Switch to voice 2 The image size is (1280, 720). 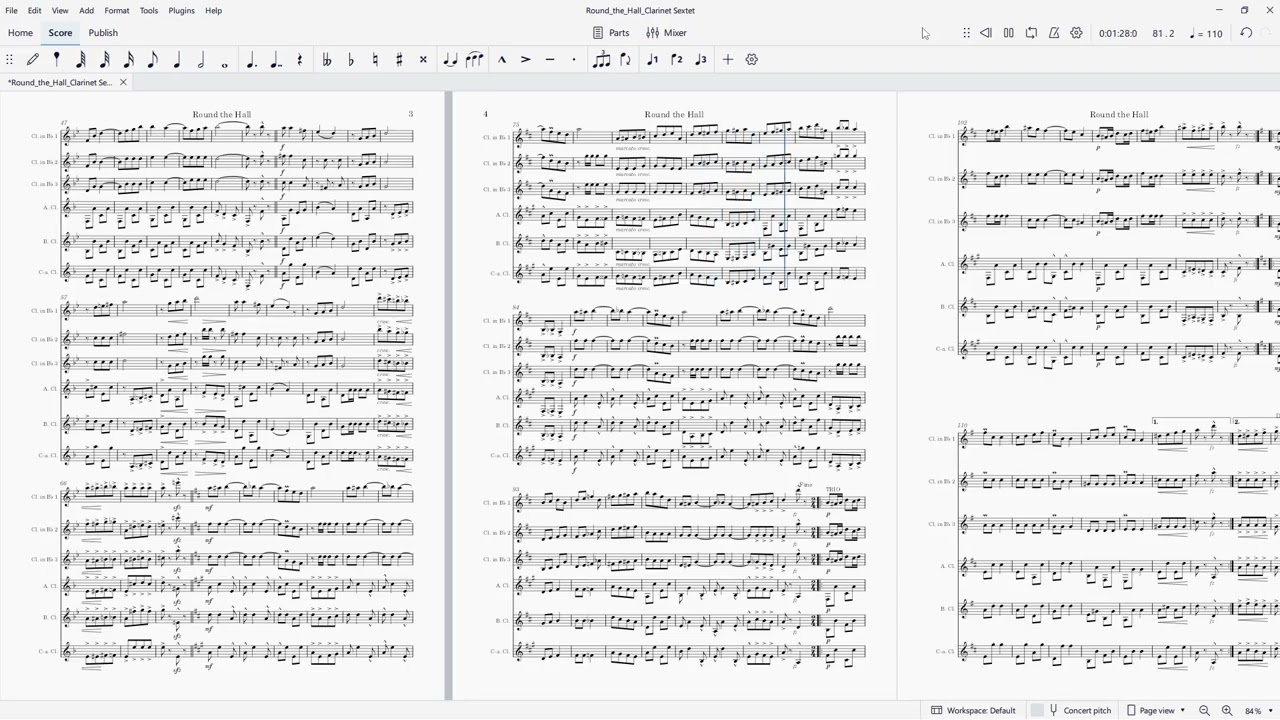pyautogui.click(x=677, y=60)
